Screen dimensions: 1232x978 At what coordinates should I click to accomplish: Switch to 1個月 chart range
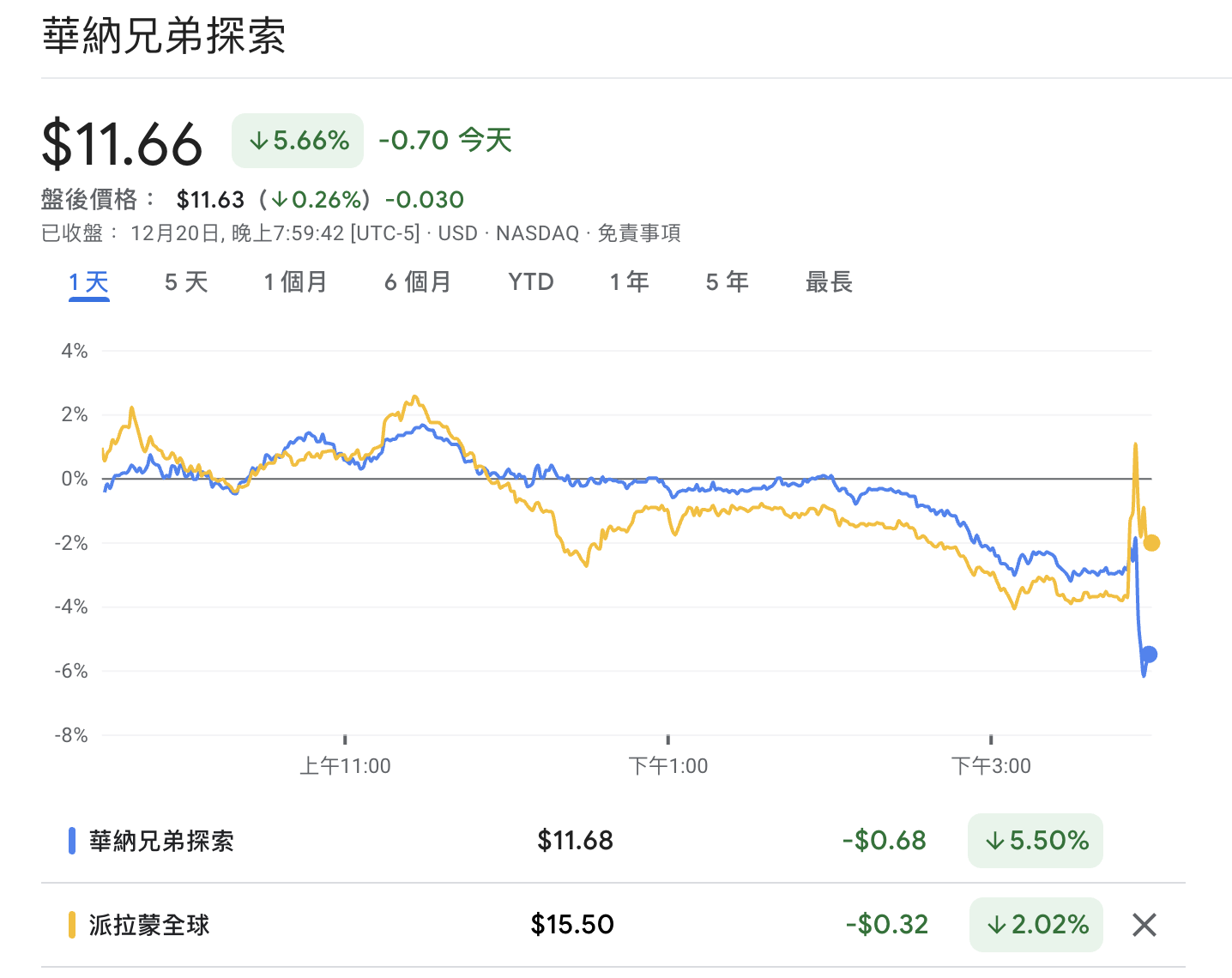[x=295, y=282]
